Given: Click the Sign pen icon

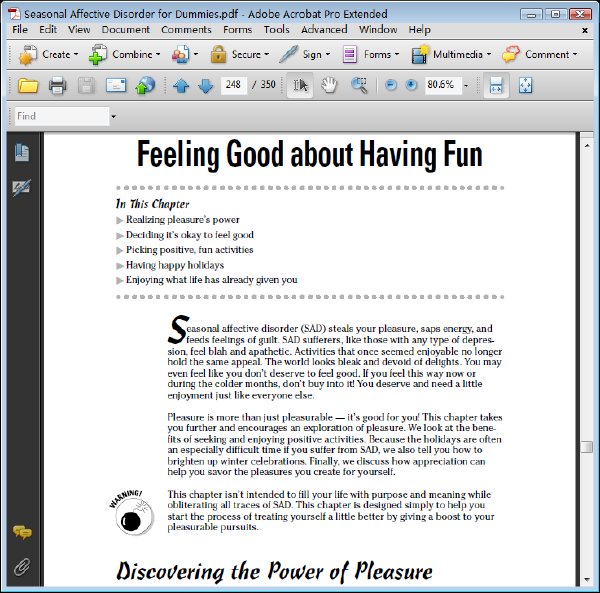Looking at the screenshot, I should (x=288, y=54).
